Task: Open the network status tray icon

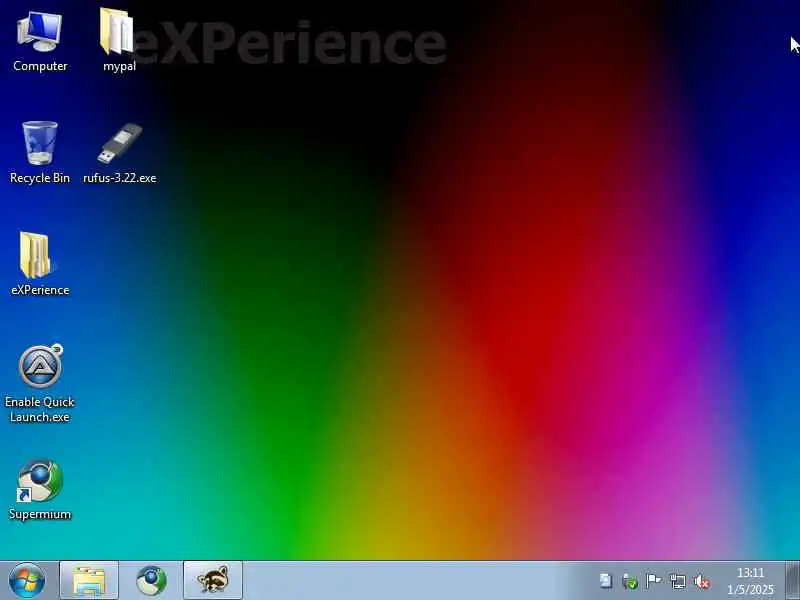Action: (678, 581)
